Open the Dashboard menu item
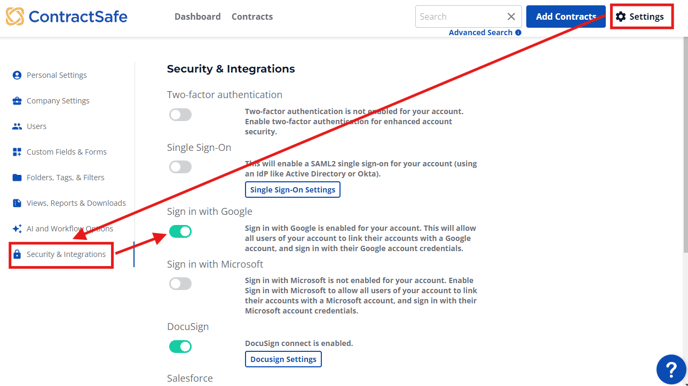Viewport: 688px width, 386px height. click(x=197, y=17)
